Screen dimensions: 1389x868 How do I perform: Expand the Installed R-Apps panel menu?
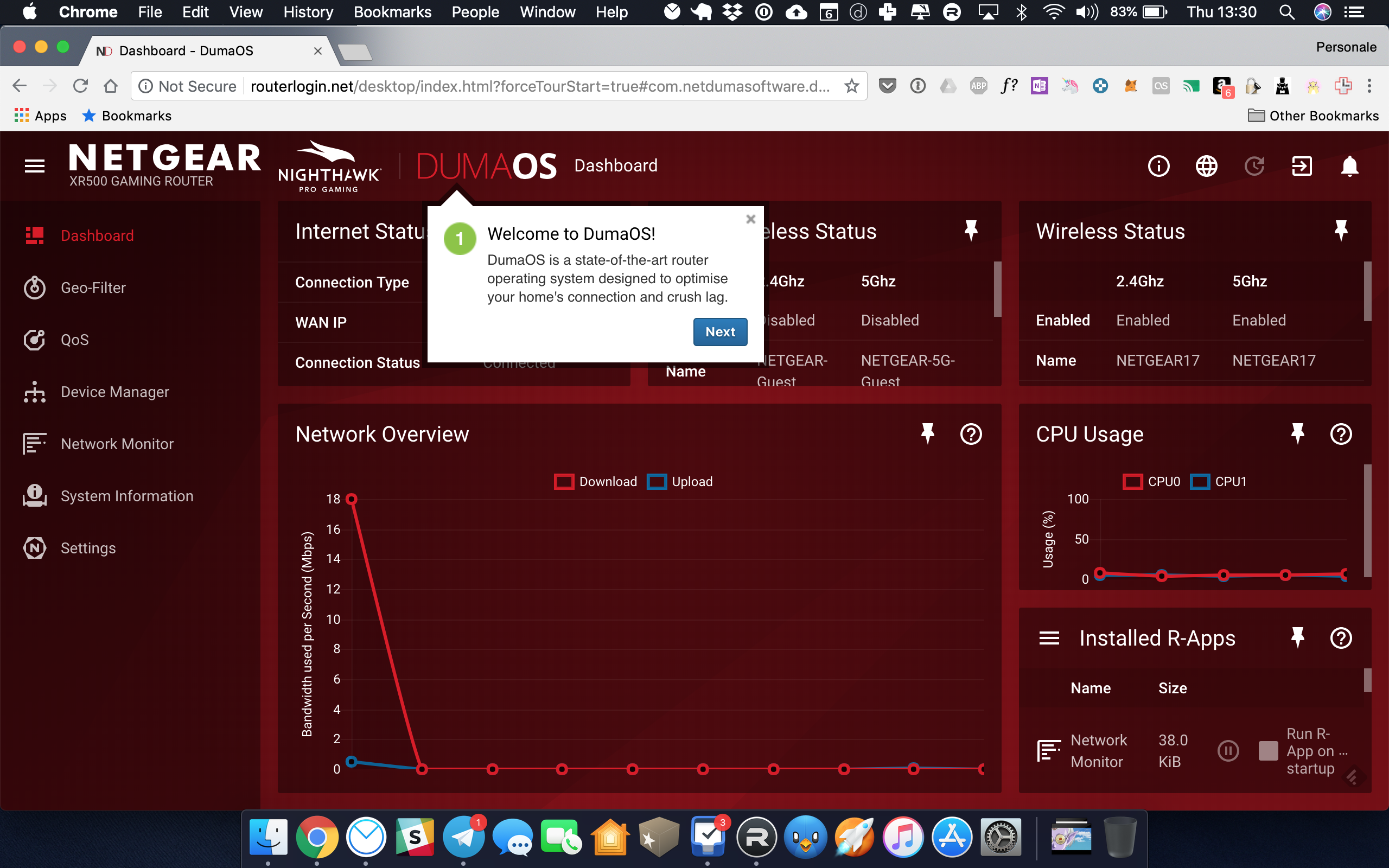(x=1049, y=638)
